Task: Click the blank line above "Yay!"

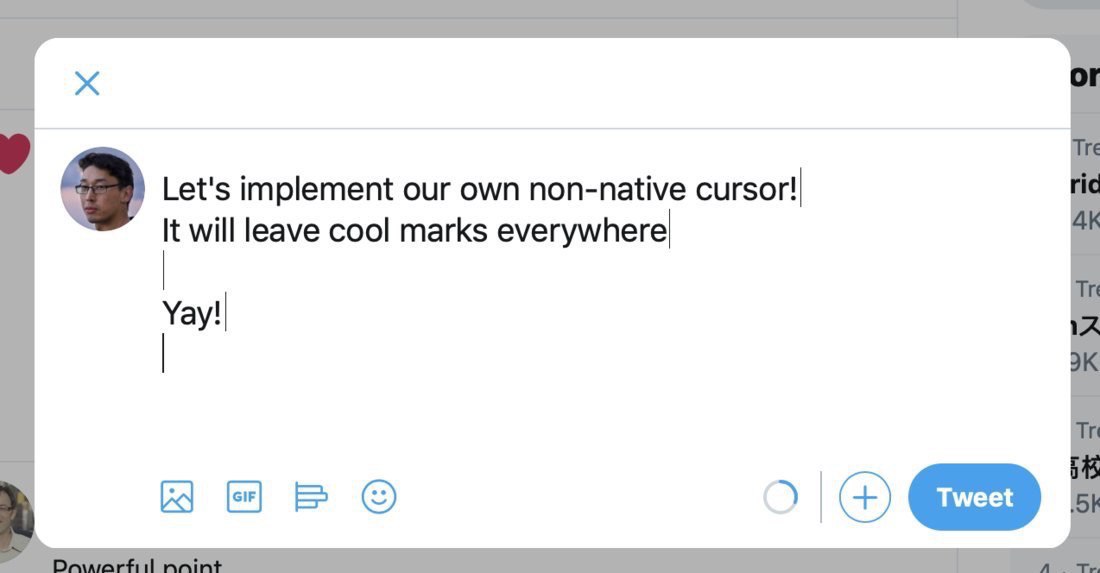Action: pos(300,272)
